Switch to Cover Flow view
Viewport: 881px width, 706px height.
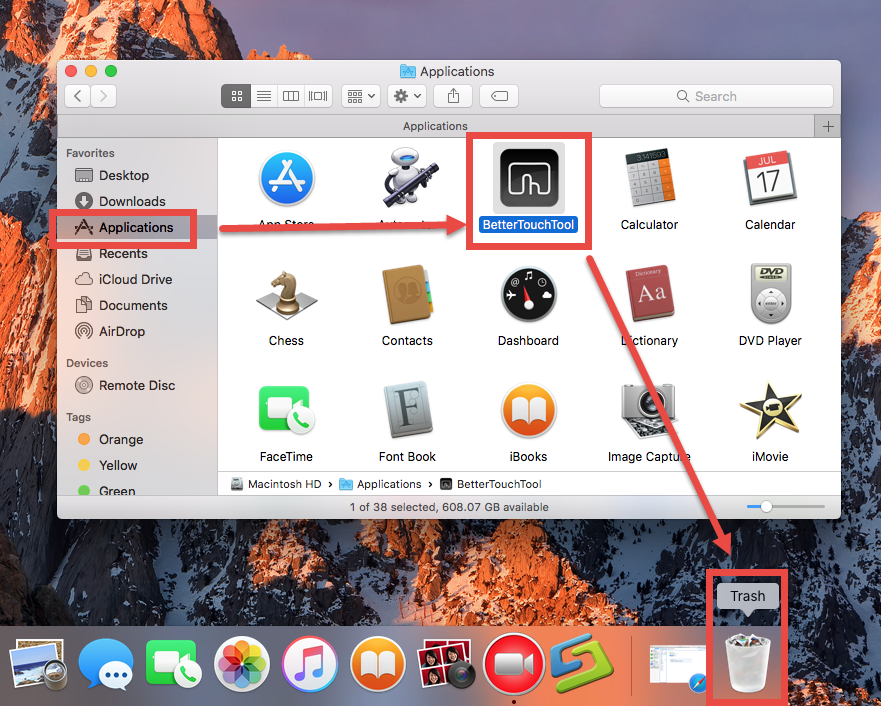click(x=317, y=96)
